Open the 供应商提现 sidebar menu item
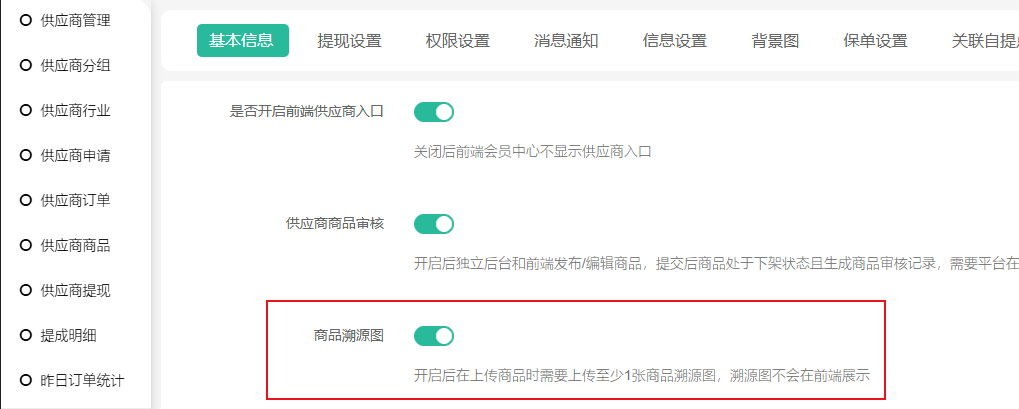This screenshot has width=1019, height=409. click(75, 290)
